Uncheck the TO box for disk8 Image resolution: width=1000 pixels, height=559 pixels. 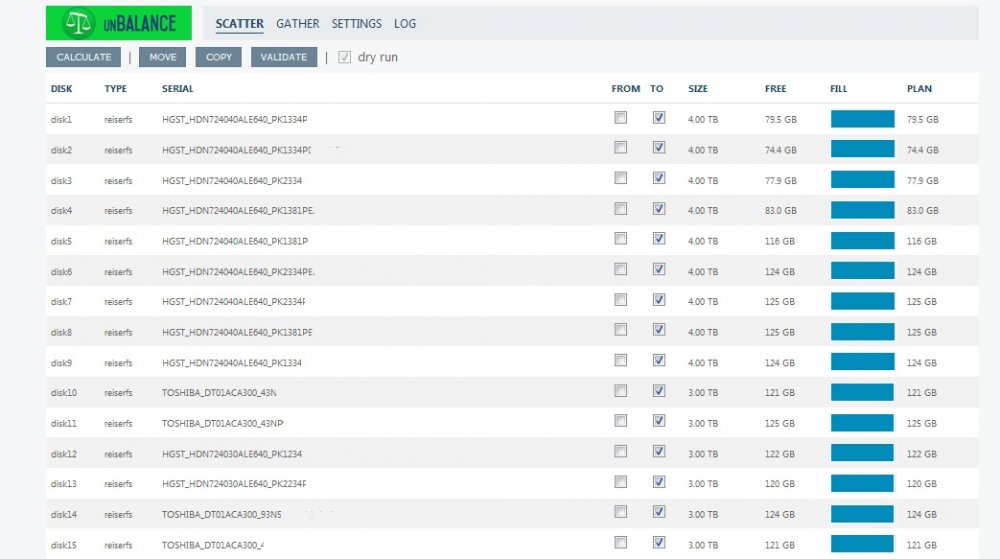(659, 330)
